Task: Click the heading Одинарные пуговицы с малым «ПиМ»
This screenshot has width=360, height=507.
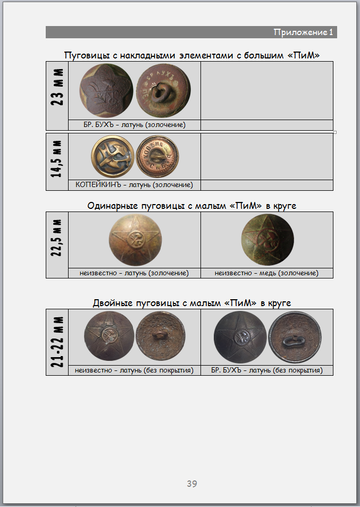Action: [192, 206]
